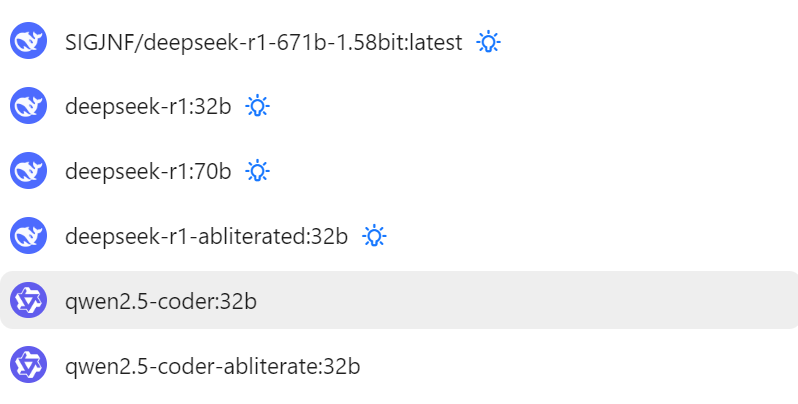Image resolution: width=798 pixels, height=404 pixels.
Task: Select the SIGJNF/deepseek-r1-671b-1.58bit:latest model
Action: (x=264, y=42)
